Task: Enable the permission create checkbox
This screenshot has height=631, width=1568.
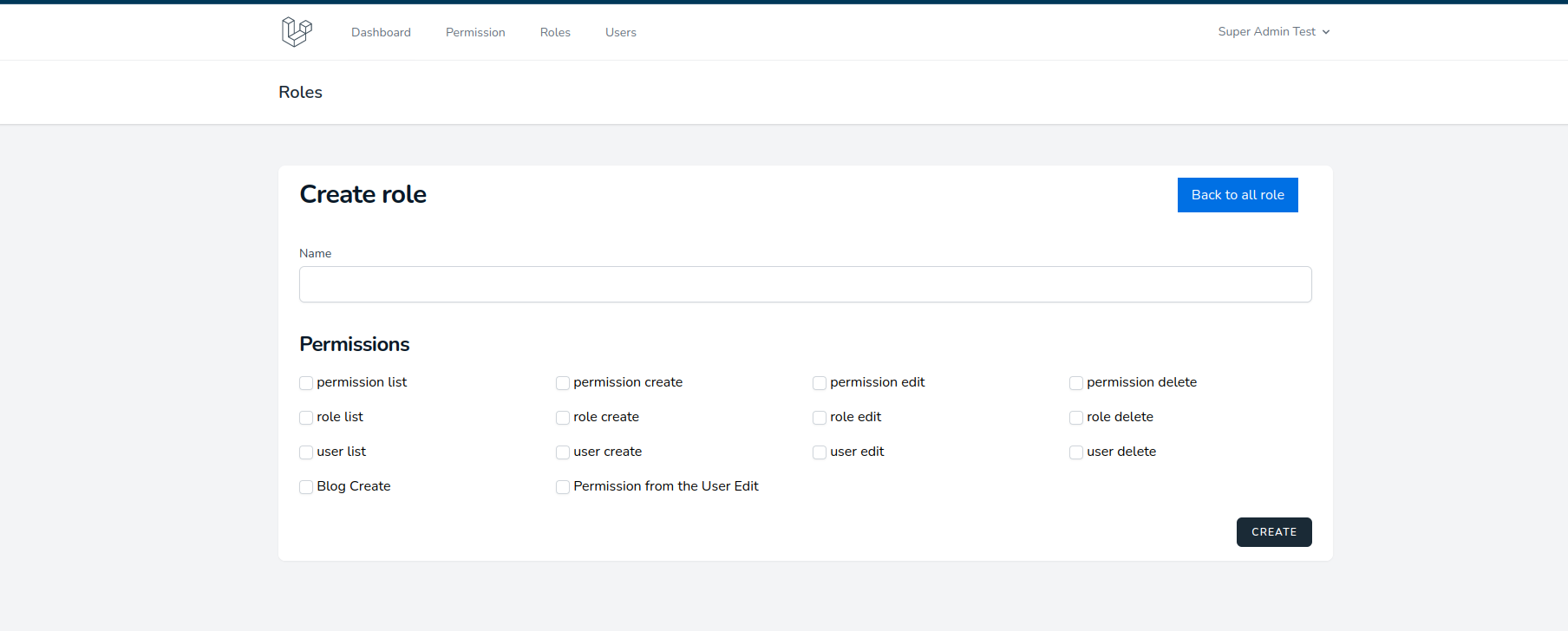Action: point(563,383)
